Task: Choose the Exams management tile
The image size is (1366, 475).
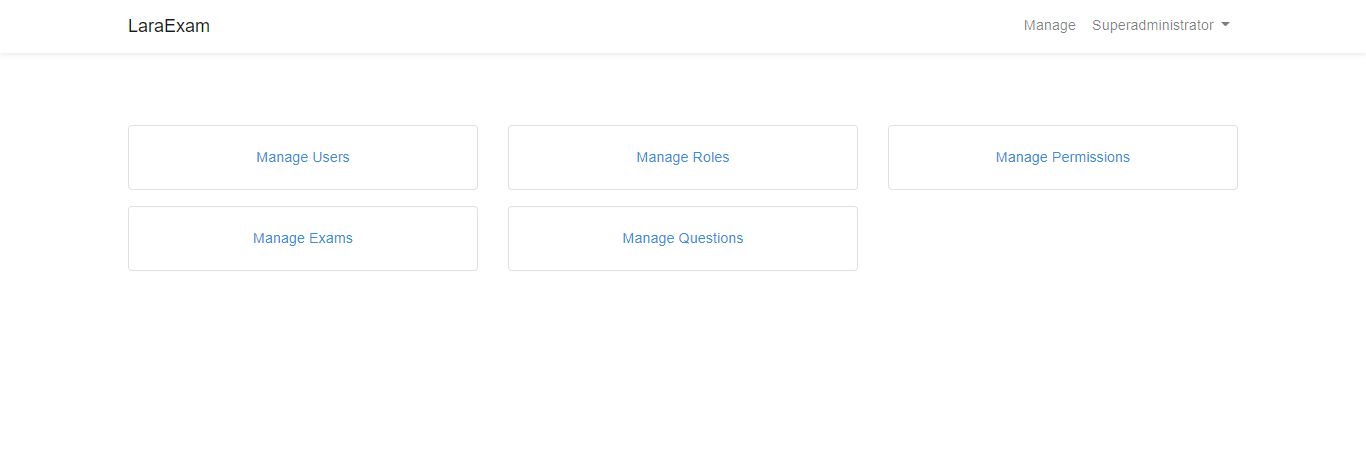Action: tap(303, 238)
